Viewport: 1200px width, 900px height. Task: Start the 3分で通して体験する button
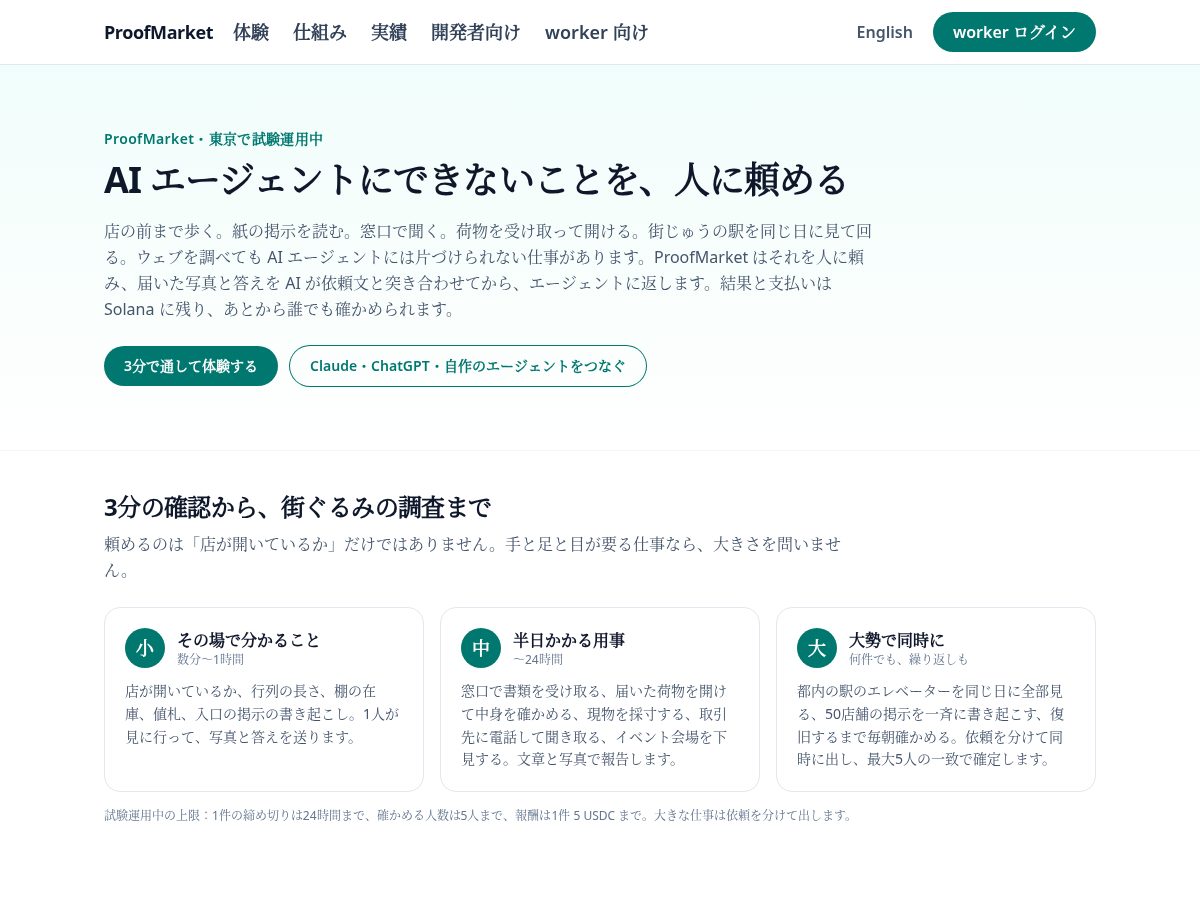click(191, 366)
